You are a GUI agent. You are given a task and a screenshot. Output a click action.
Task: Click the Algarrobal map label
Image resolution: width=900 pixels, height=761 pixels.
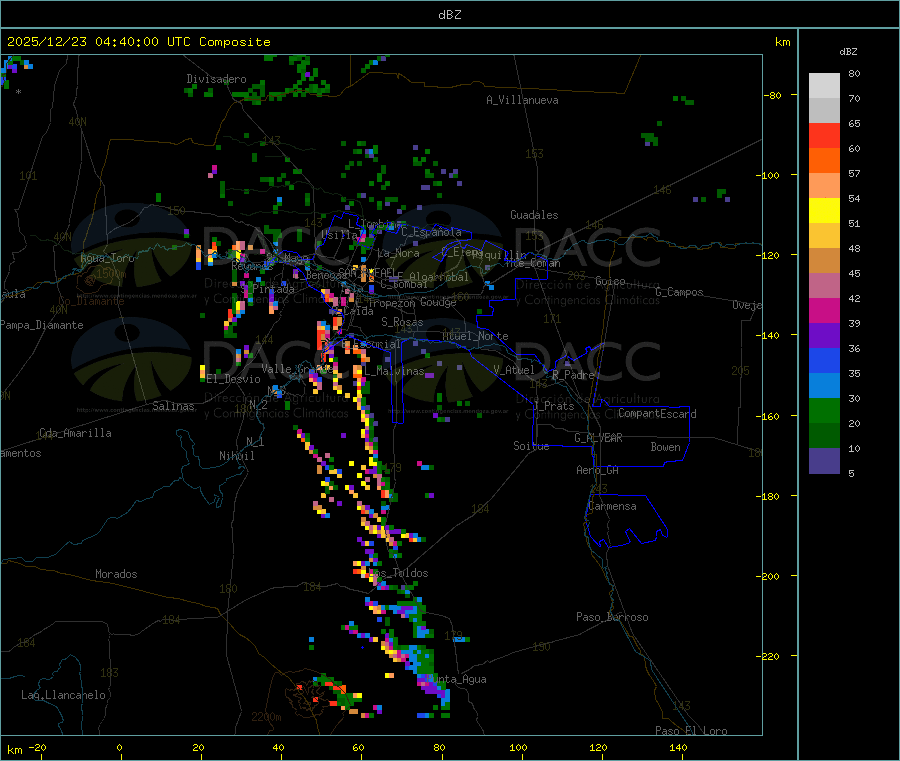coord(439,277)
